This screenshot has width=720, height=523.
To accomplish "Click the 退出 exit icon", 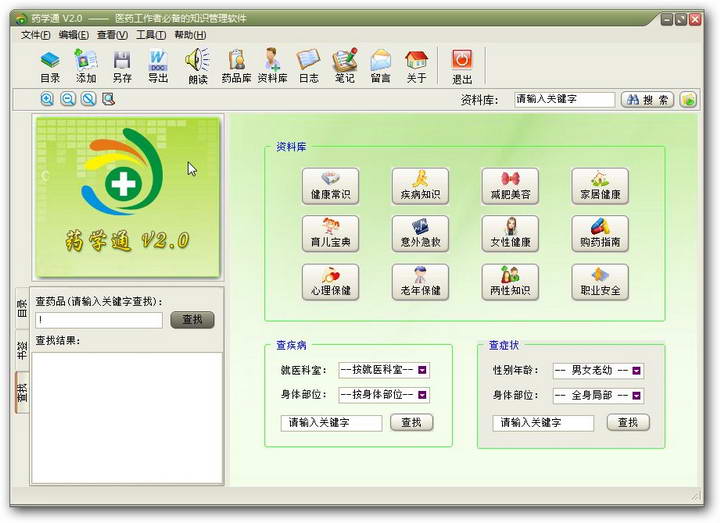I will [461, 66].
